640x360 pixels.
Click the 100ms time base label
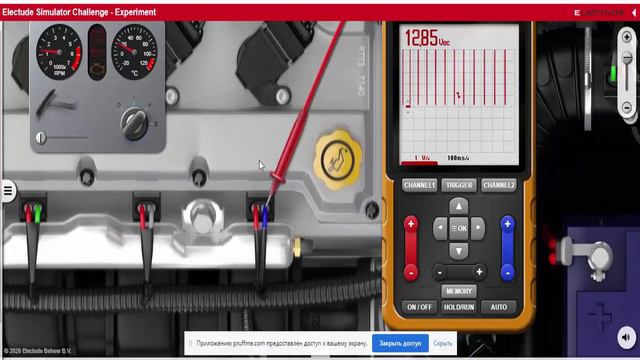point(458,158)
